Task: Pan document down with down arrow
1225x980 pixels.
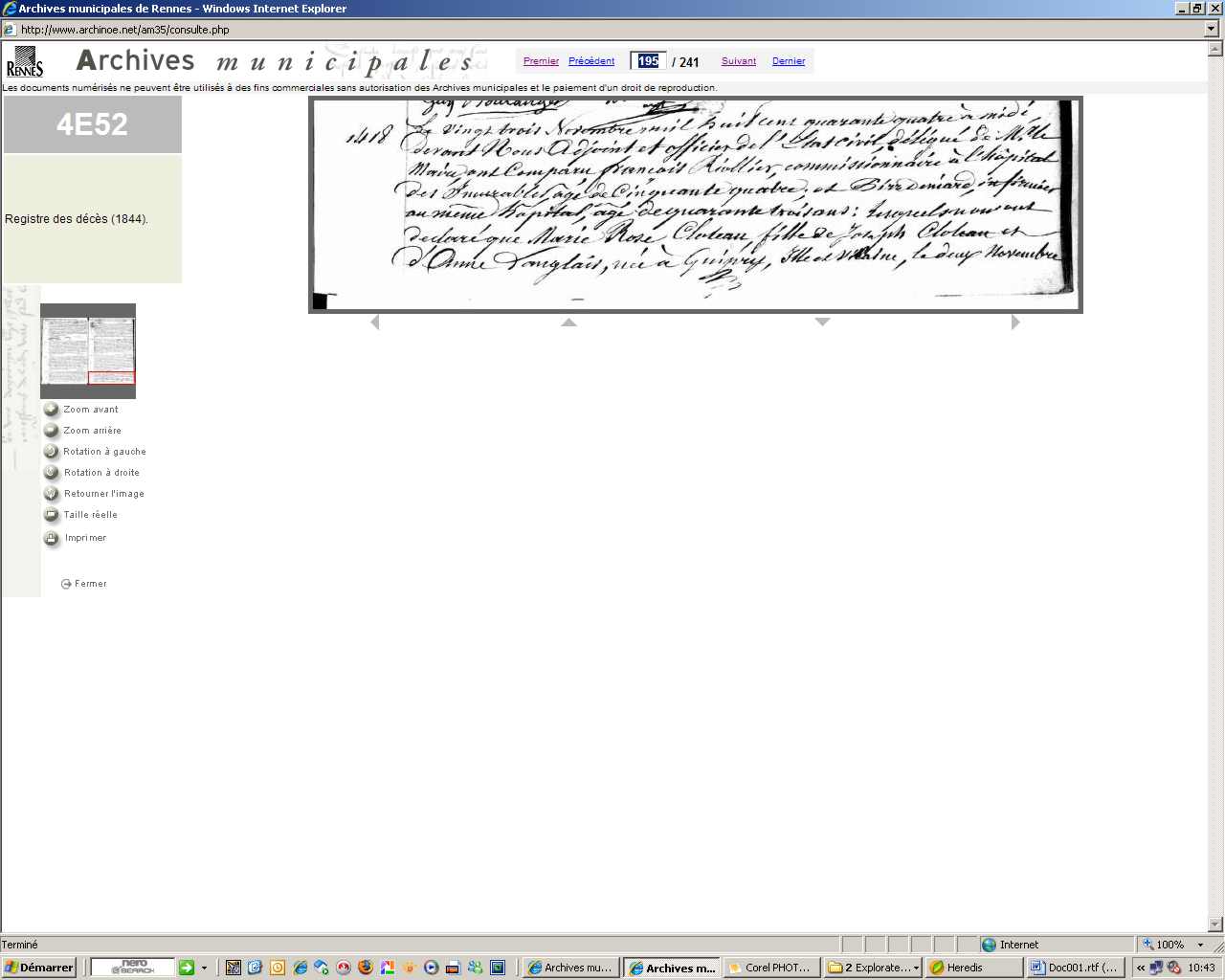Action: [x=822, y=323]
